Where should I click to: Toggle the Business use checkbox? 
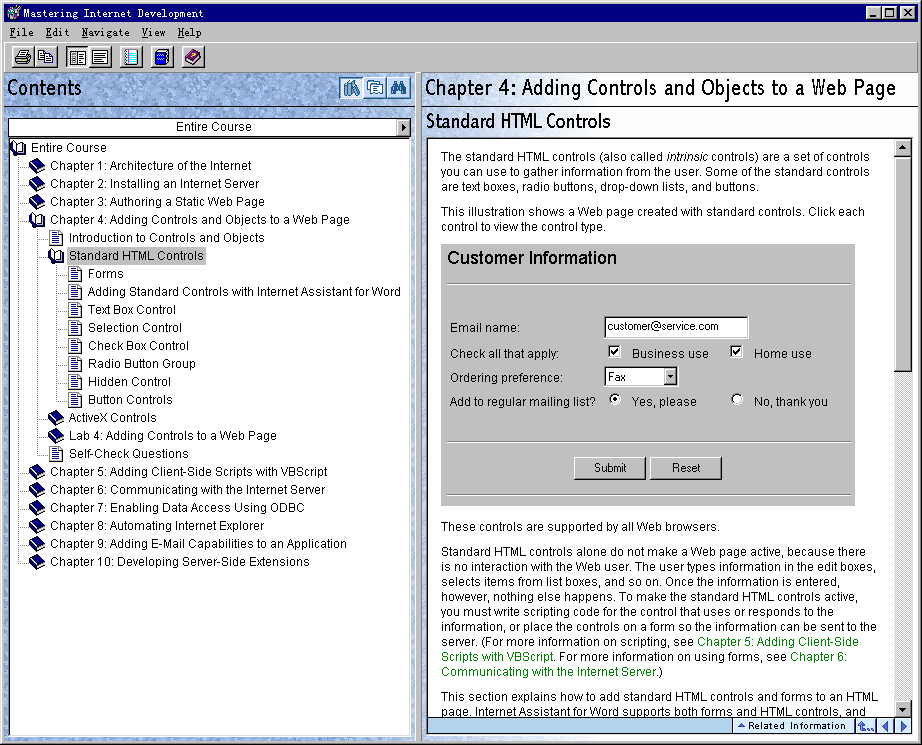(x=614, y=352)
